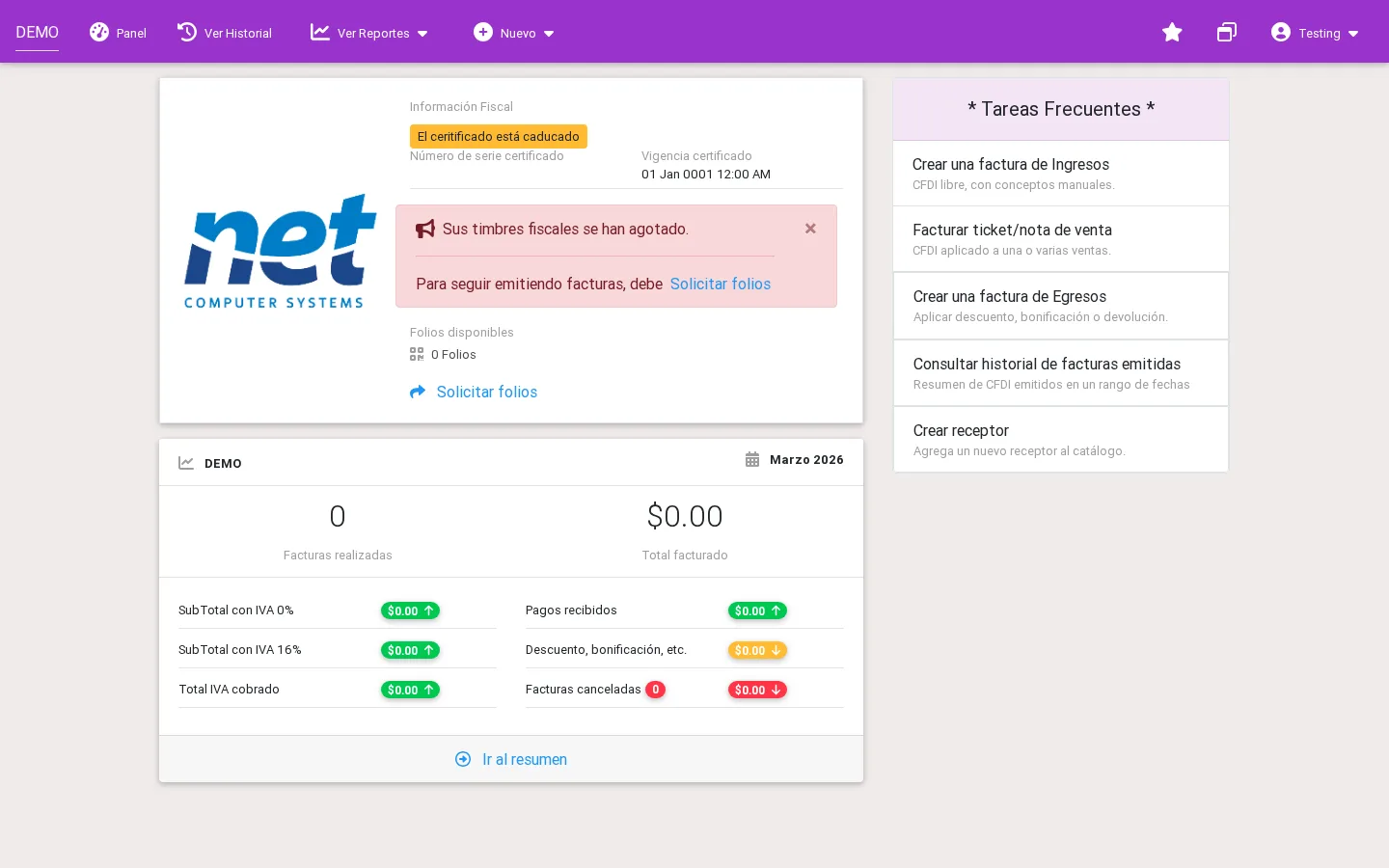The height and width of the screenshot is (868, 1389).
Task: Open the stacked windows icon
Action: (x=1227, y=33)
